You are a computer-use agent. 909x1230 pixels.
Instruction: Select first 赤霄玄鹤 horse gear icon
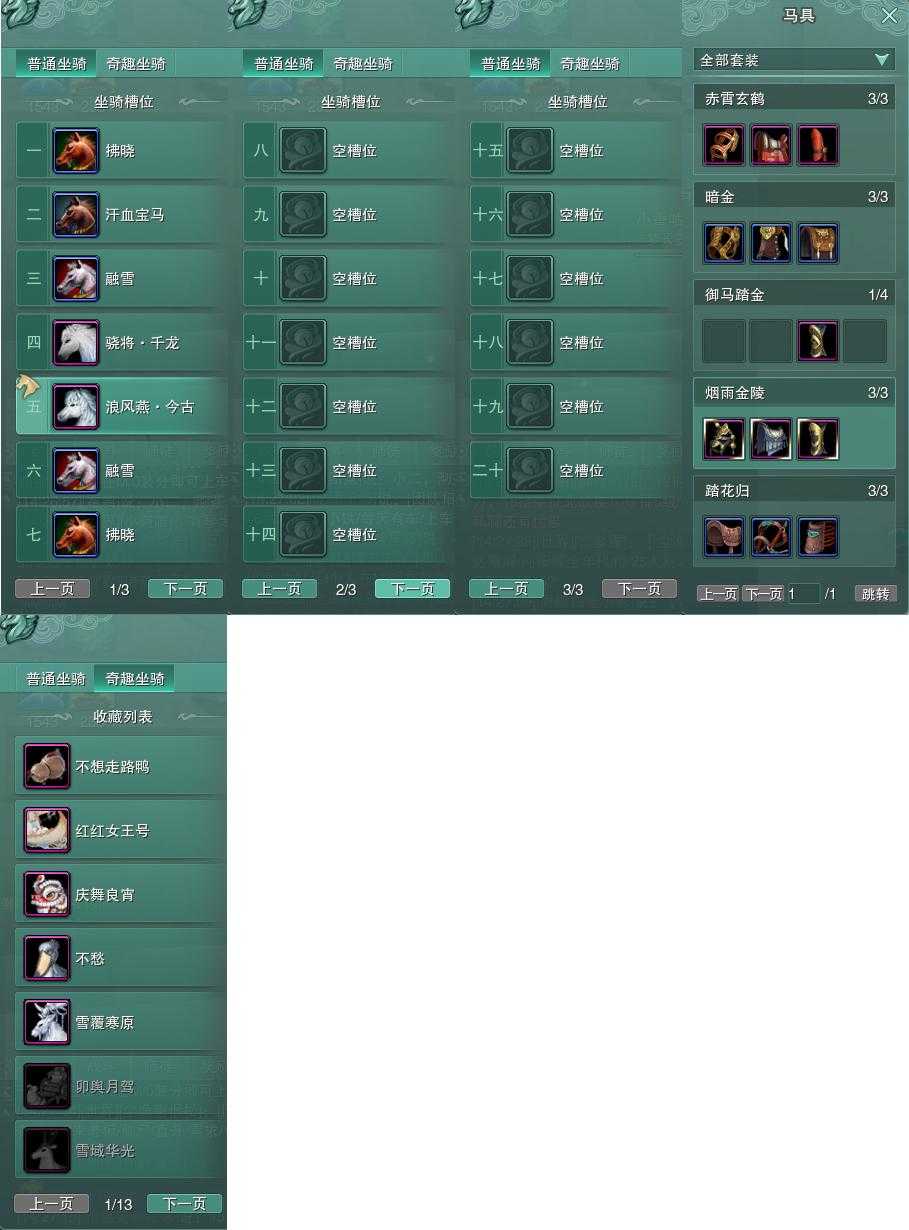723,145
